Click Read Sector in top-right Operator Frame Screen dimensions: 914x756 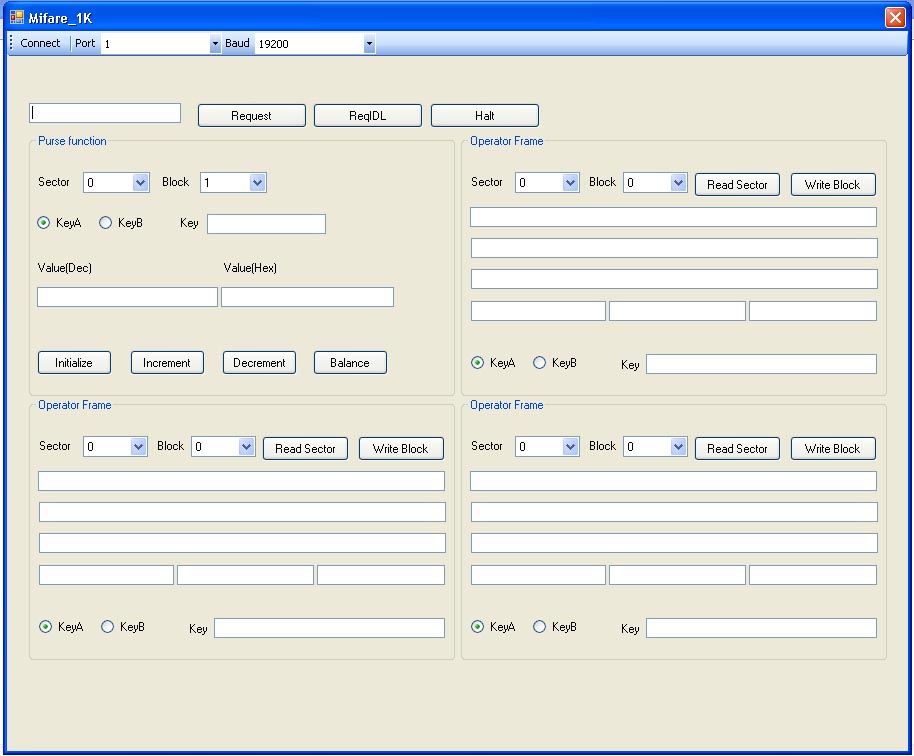[x=737, y=185]
